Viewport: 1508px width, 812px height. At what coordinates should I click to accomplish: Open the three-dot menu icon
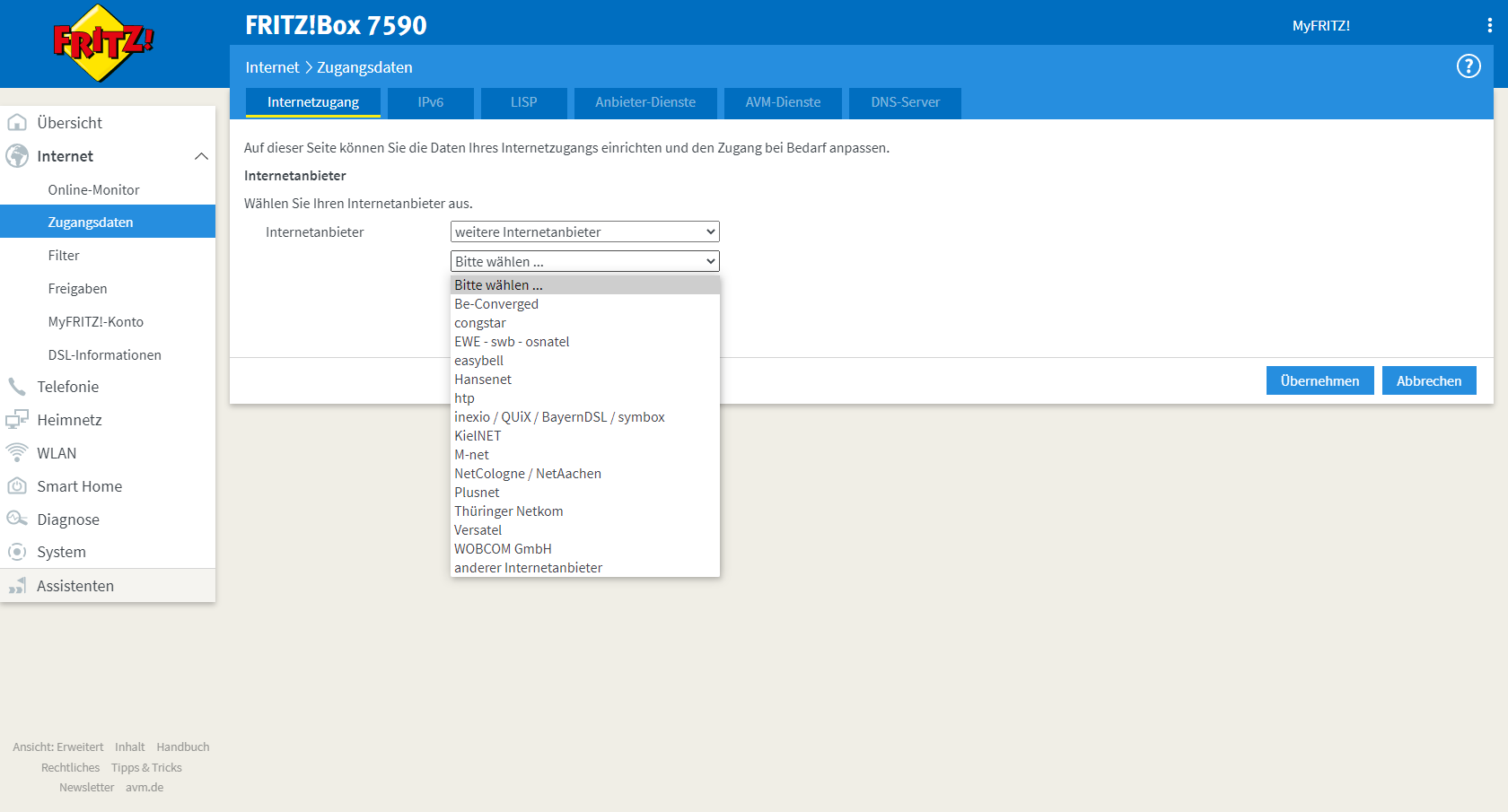tap(1490, 26)
